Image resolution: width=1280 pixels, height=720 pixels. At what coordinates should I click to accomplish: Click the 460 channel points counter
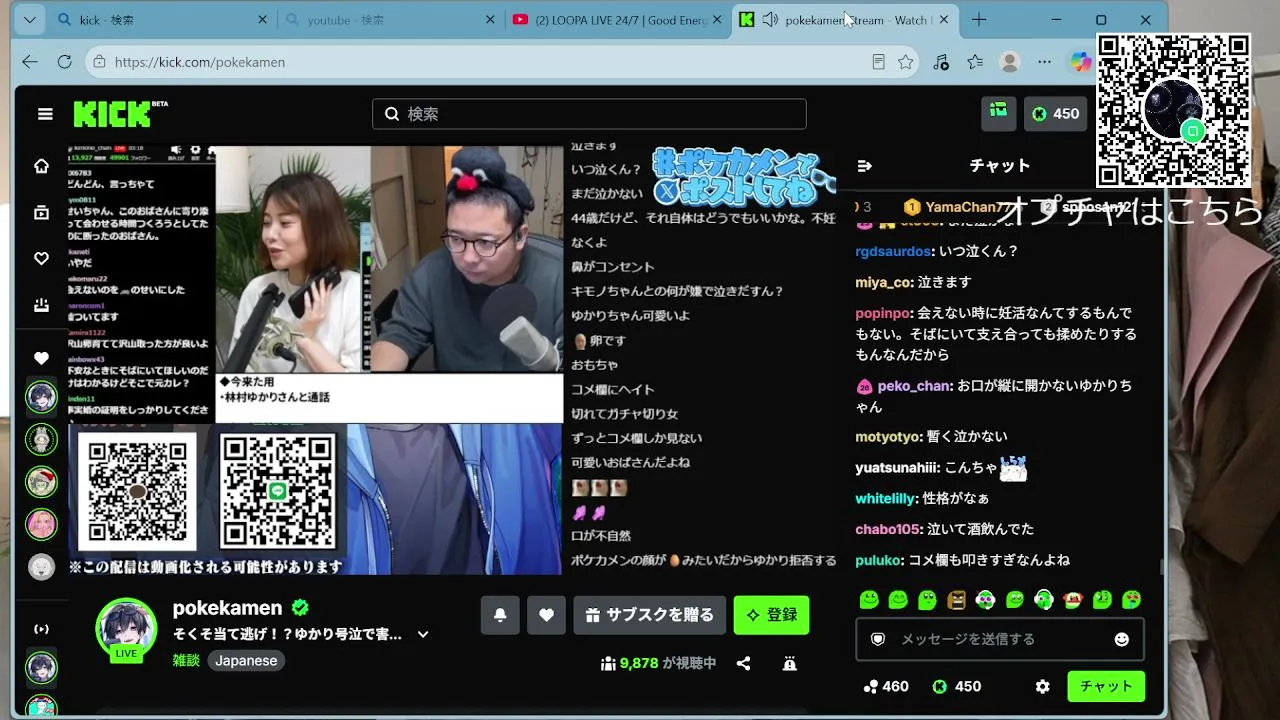click(x=886, y=687)
